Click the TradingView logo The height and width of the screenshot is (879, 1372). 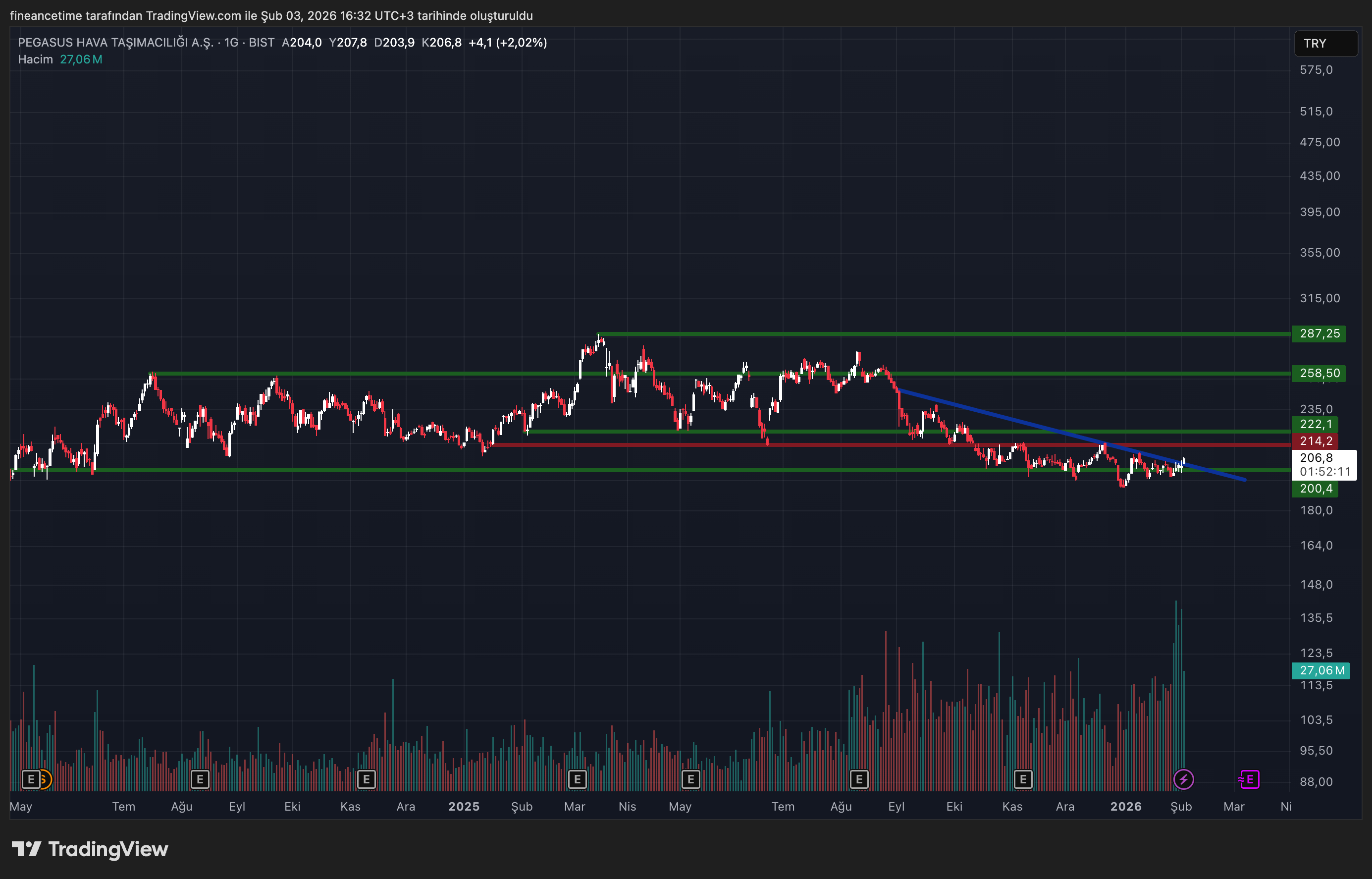(x=90, y=849)
